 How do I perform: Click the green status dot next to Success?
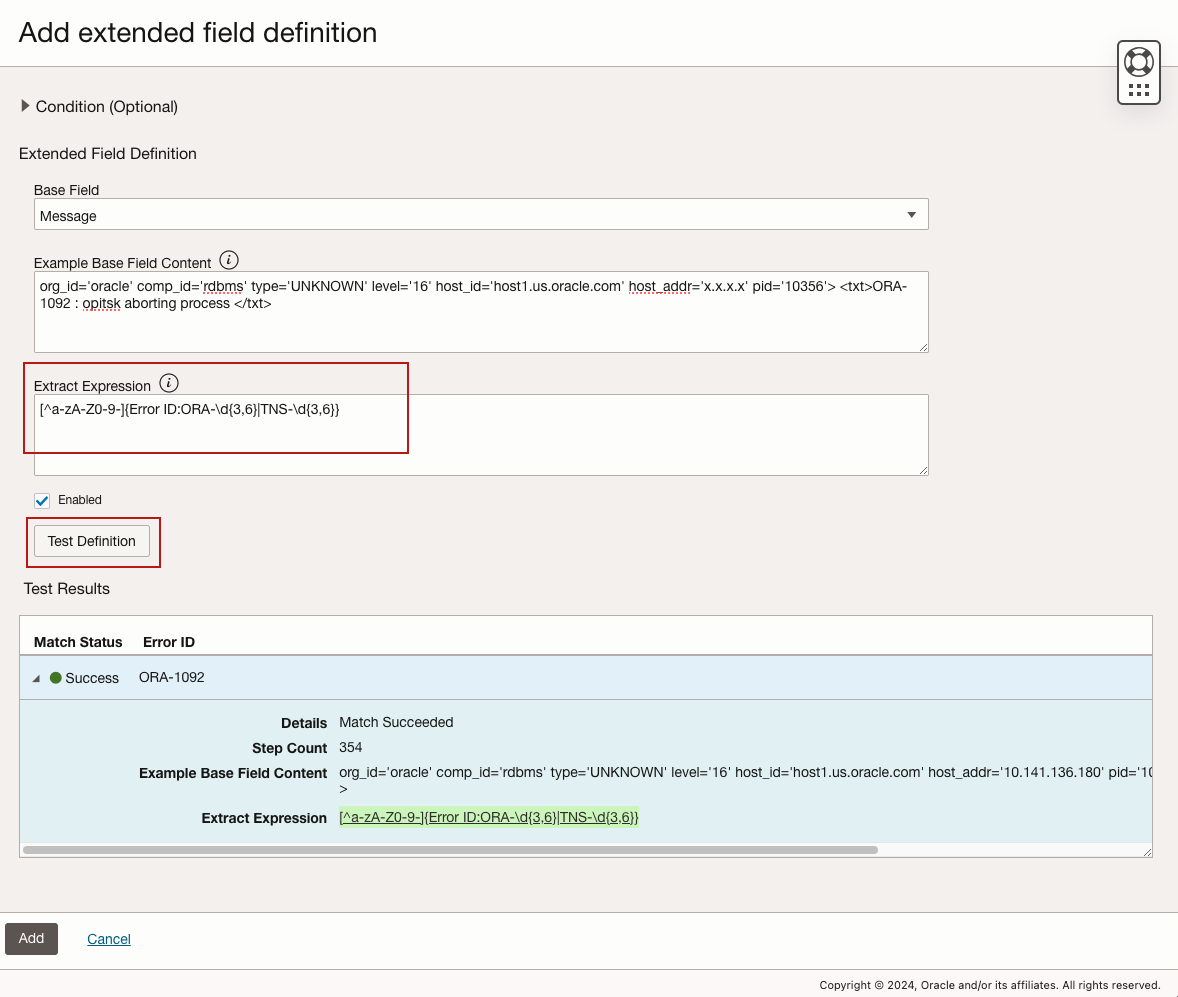coord(56,678)
